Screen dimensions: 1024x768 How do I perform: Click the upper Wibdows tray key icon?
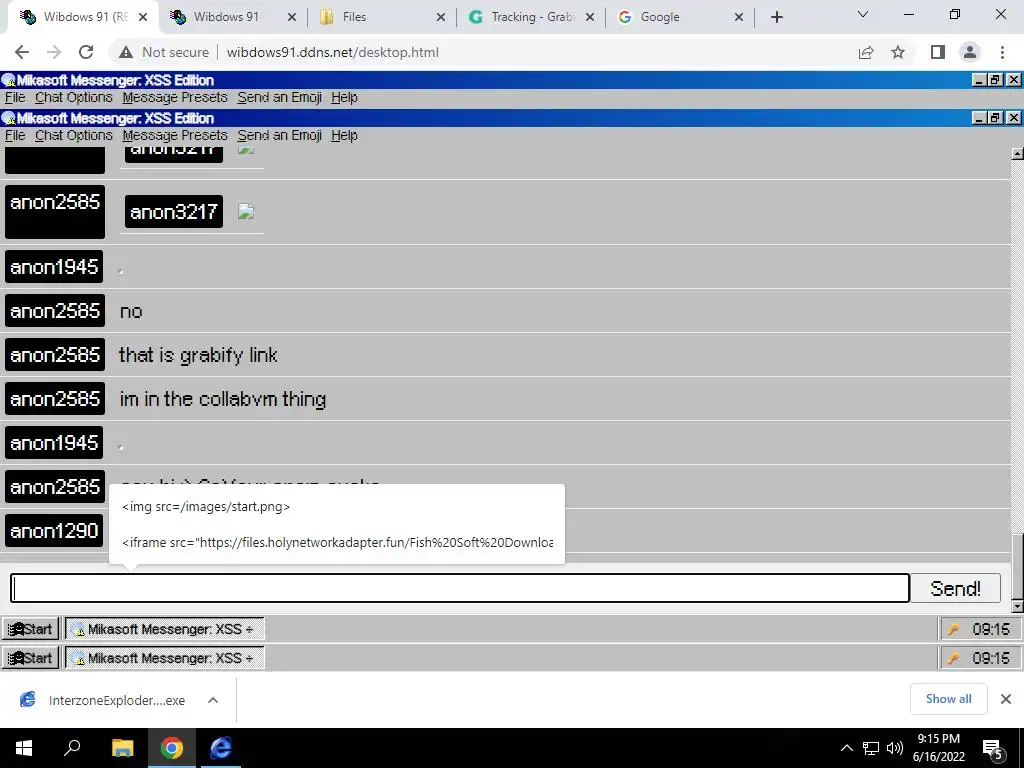click(x=954, y=629)
